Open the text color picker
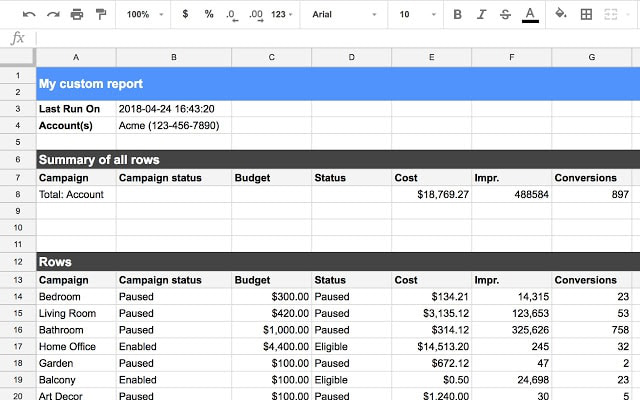 click(529, 15)
